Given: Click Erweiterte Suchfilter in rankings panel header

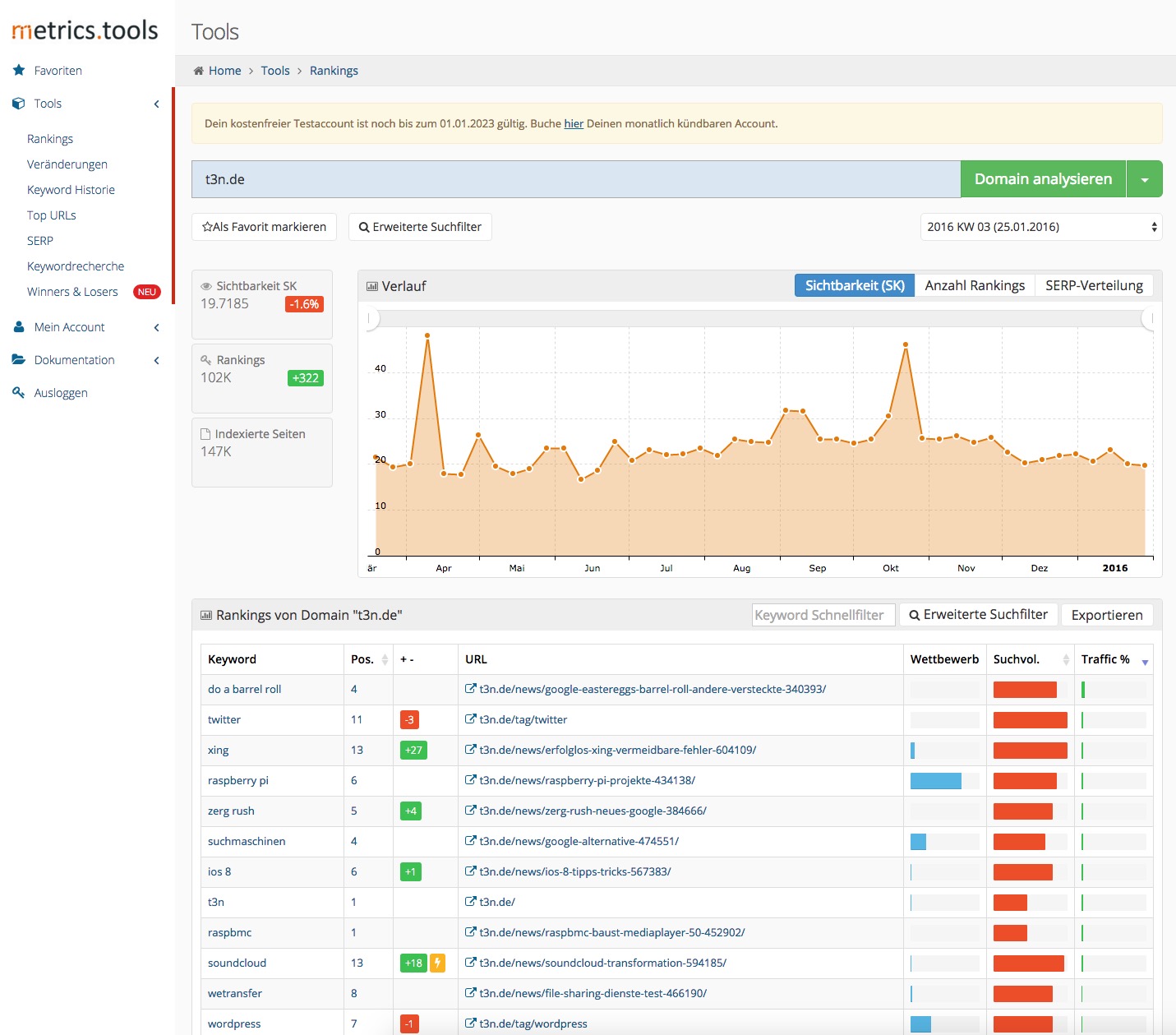Looking at the screenshot, I should pyautogui.click(x=978, y=615).
